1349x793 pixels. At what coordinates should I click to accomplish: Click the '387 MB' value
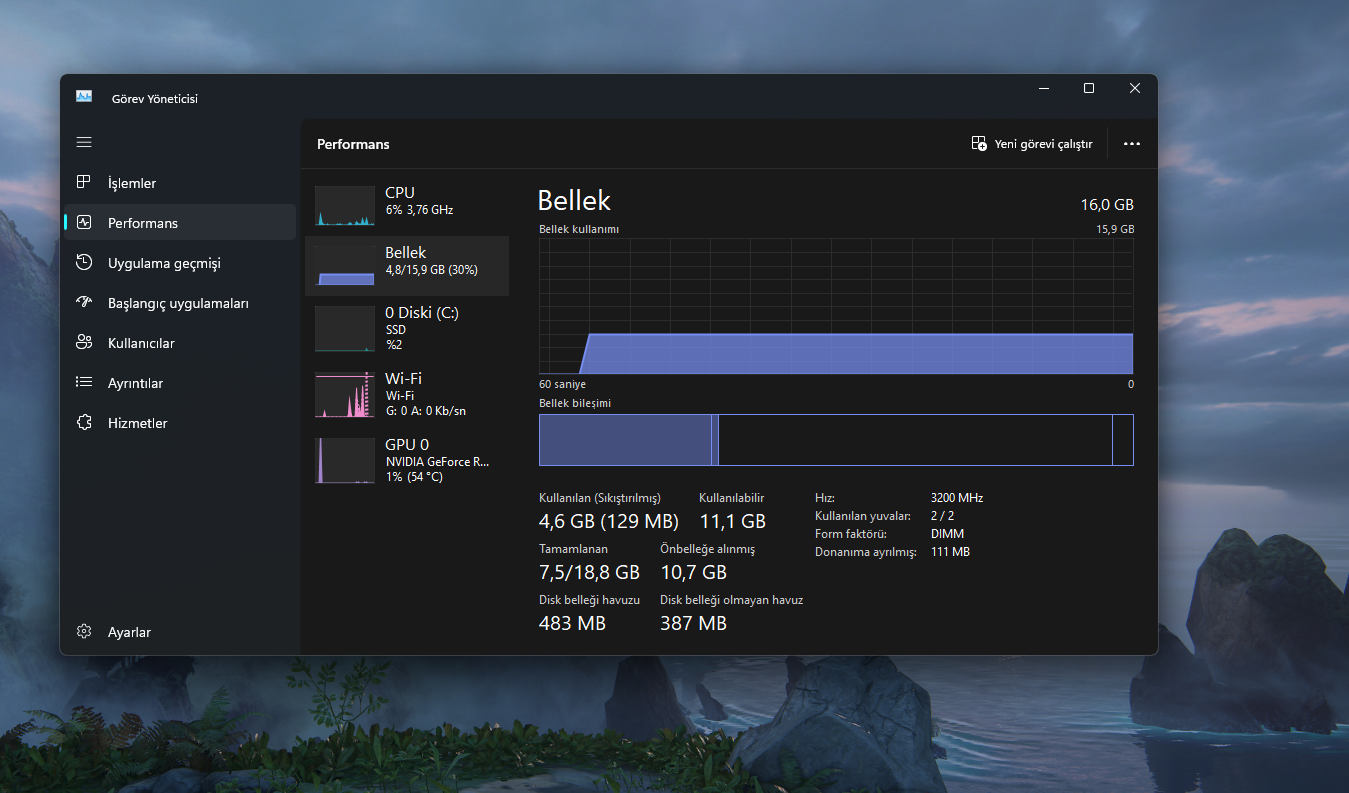pyautogui.click(x=693, y=624)
